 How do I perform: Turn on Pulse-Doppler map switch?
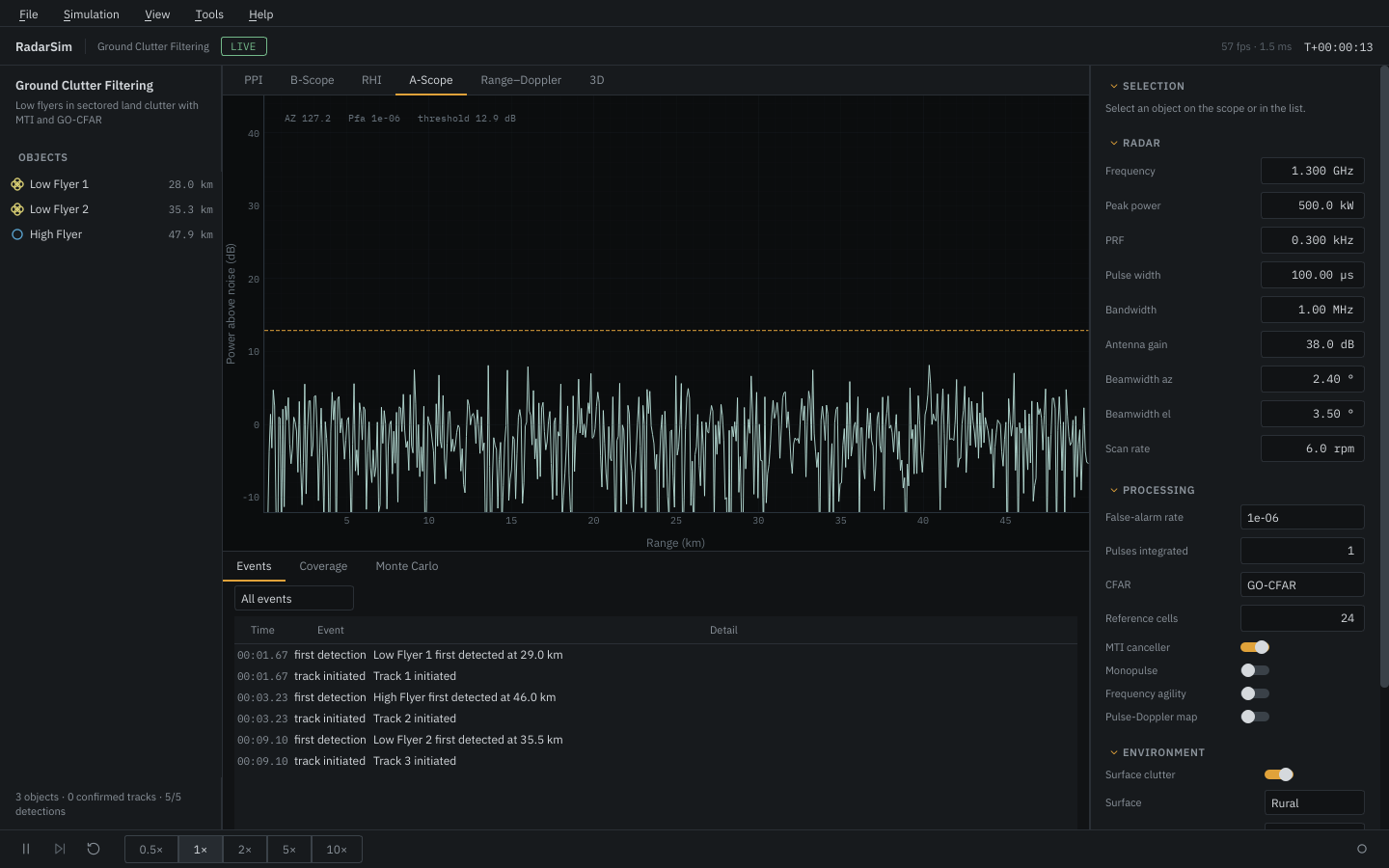tap(1255, 717)
